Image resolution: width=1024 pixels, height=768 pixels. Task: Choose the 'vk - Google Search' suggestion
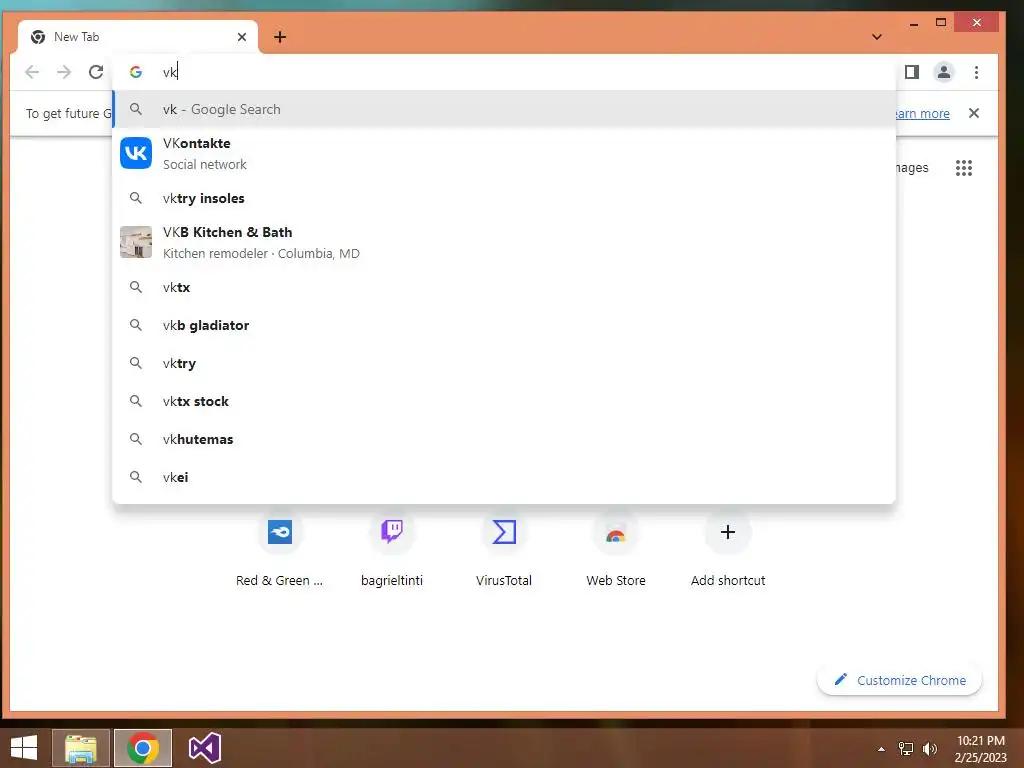(x=504, y=109)
